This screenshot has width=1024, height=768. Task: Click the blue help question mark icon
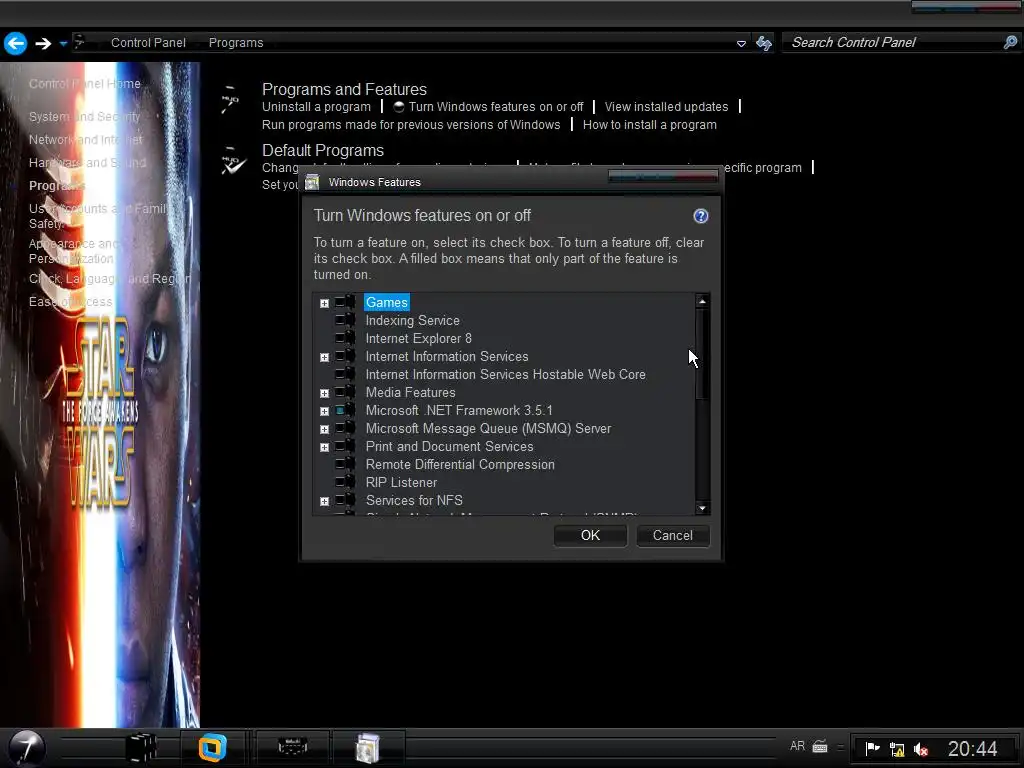[701, 216]
